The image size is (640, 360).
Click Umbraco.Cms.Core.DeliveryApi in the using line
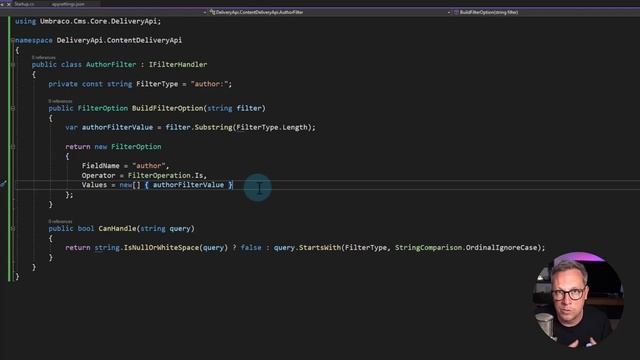click(98, 21)
